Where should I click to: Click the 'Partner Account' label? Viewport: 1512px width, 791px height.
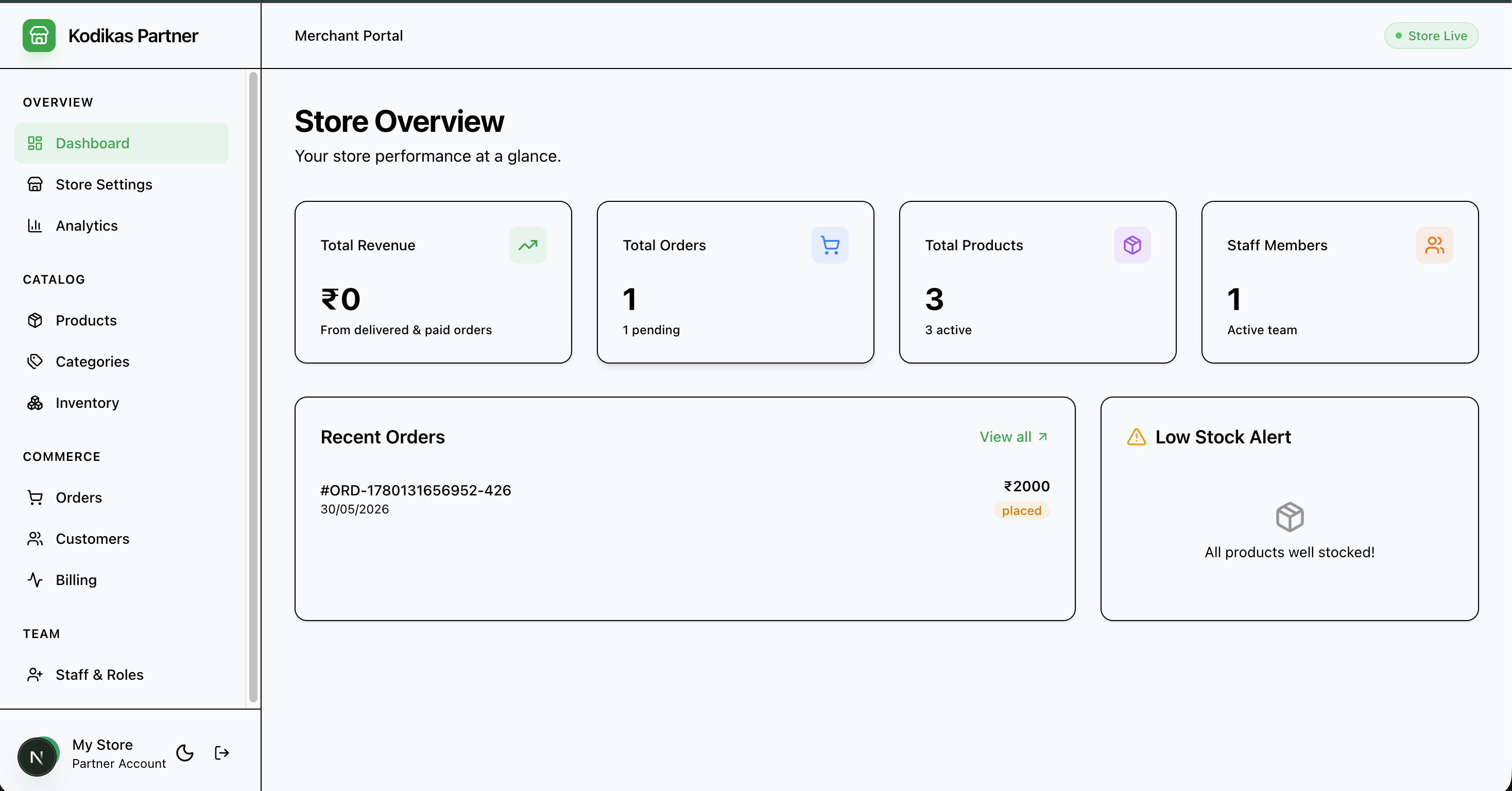(119, 763)
